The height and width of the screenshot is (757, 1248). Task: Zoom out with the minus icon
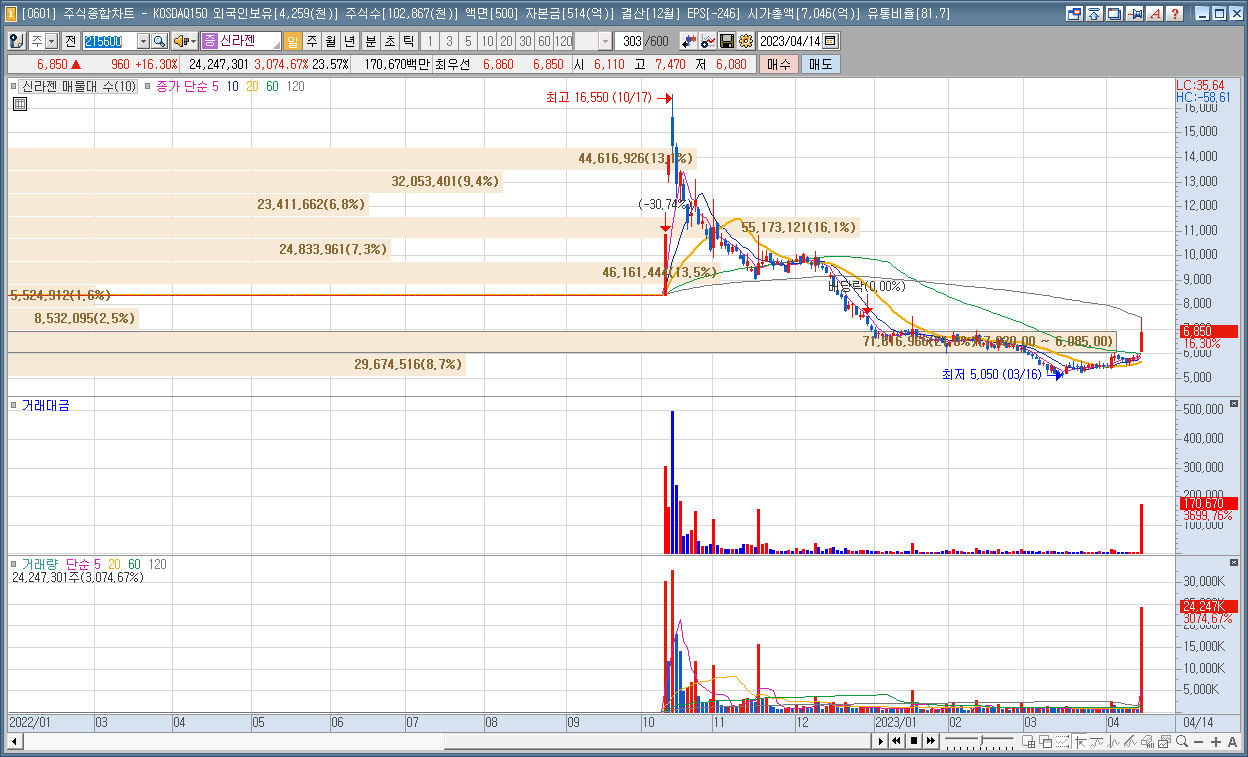[x=1198, y=741]
